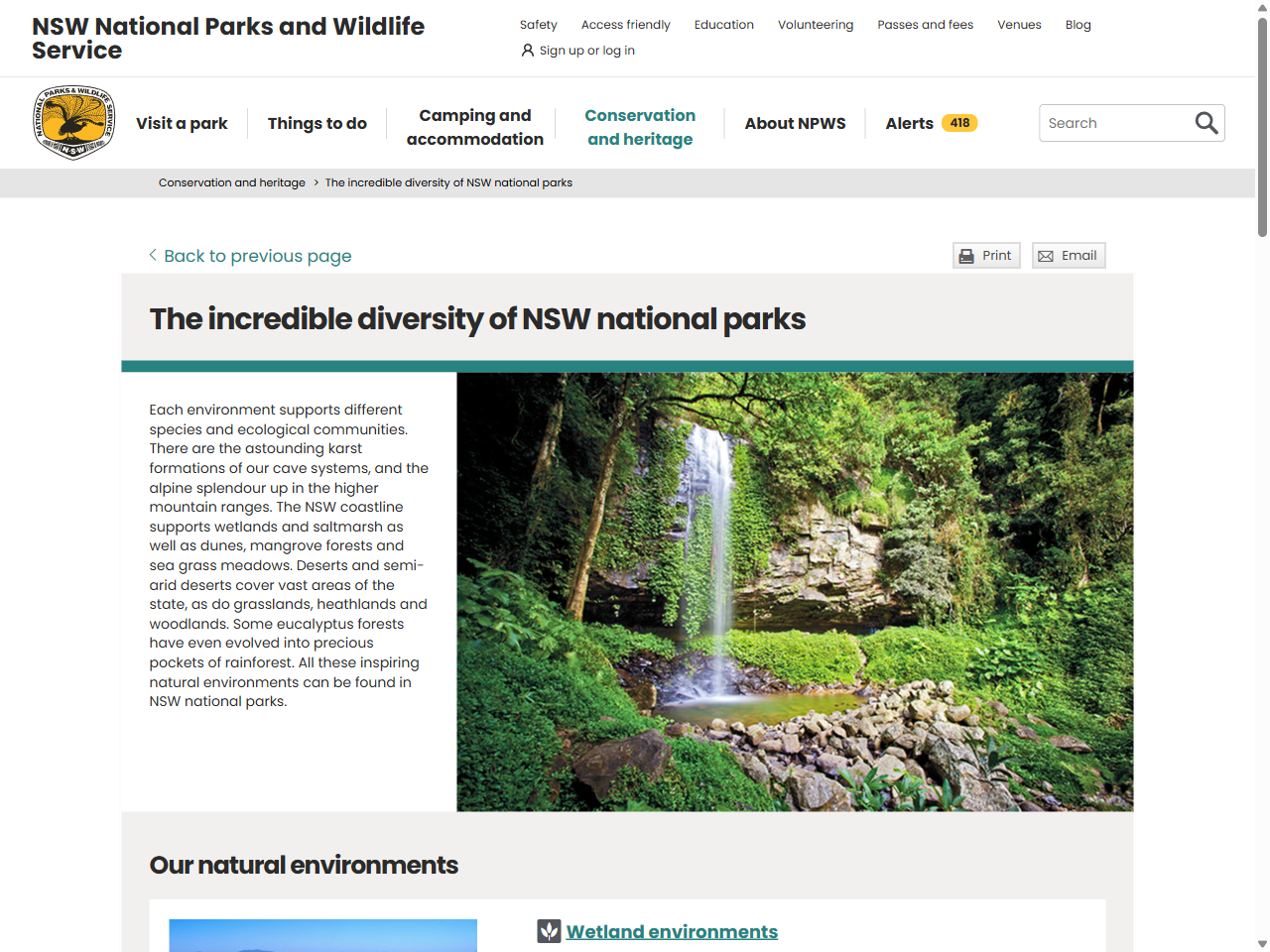Image resolution: width=1270 pixels, height=952 pixels.
Task: Expand the Things to do menu
Action: tap(317, 123)
